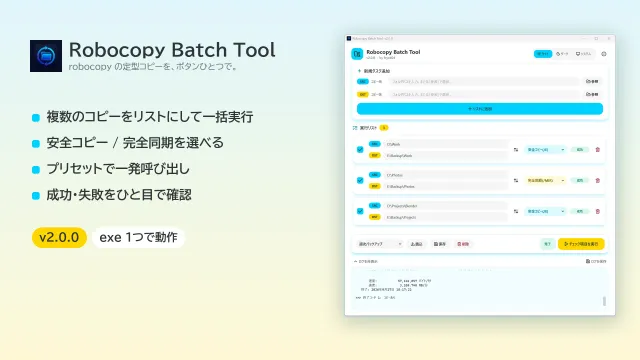Viewport: 640px width, 360px height.
Task: Click the C:\Work source path field
Action: coord(446,144)
